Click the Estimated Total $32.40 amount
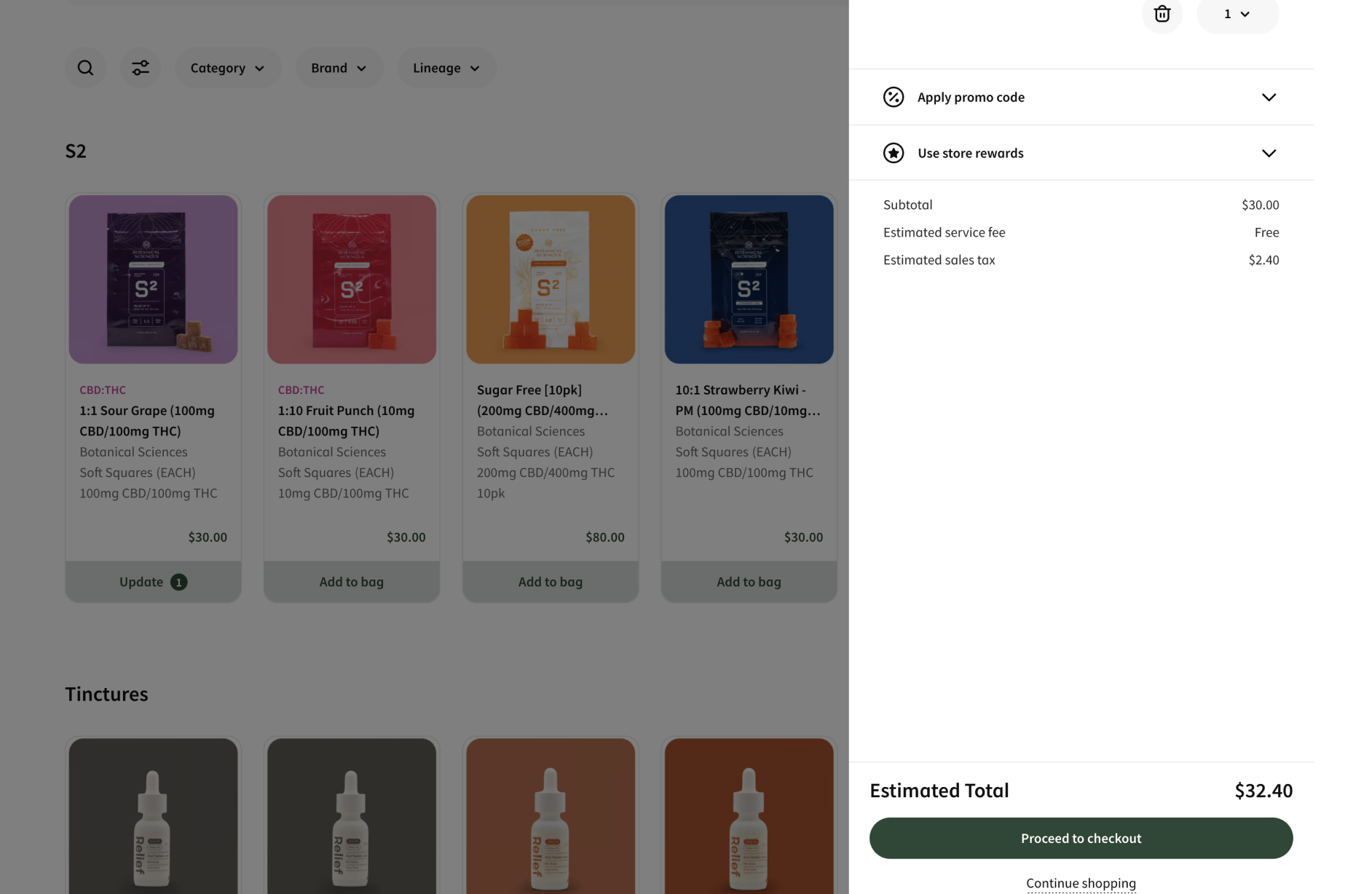 click(1263, 791)
